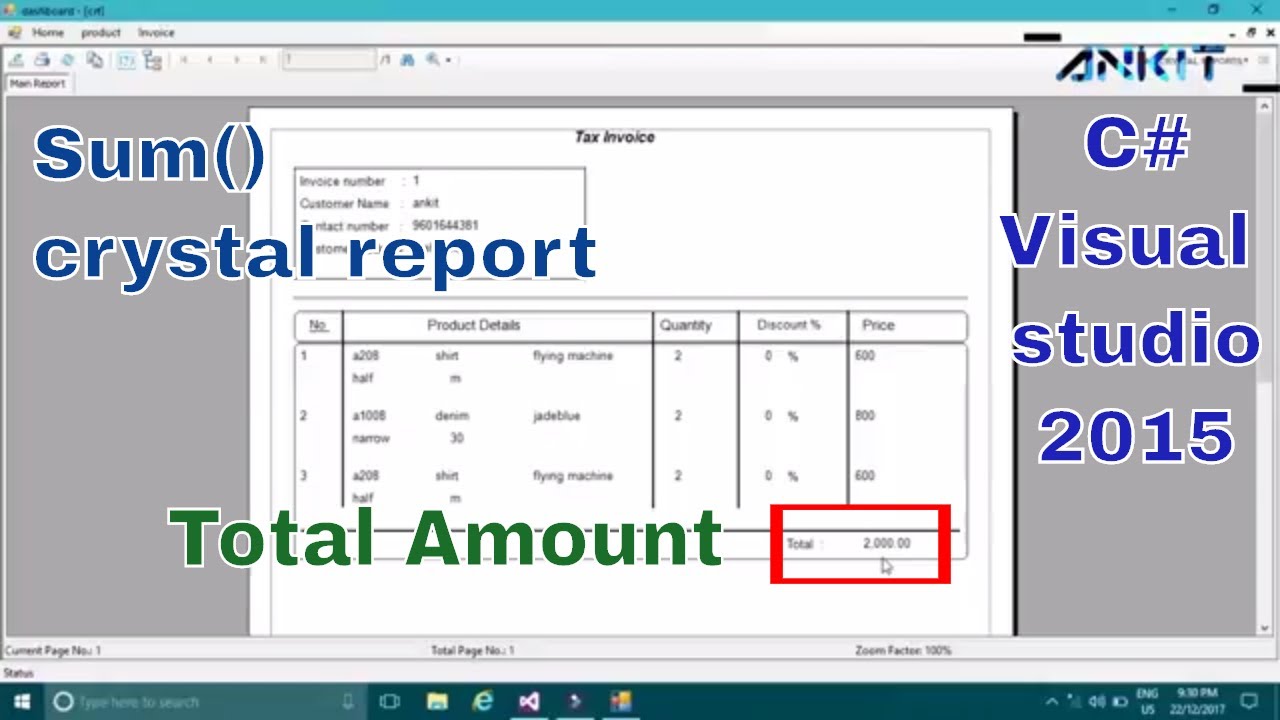Click the Export Report toolbar icon
Screen dimensions: 1280x720
(16, 60)
